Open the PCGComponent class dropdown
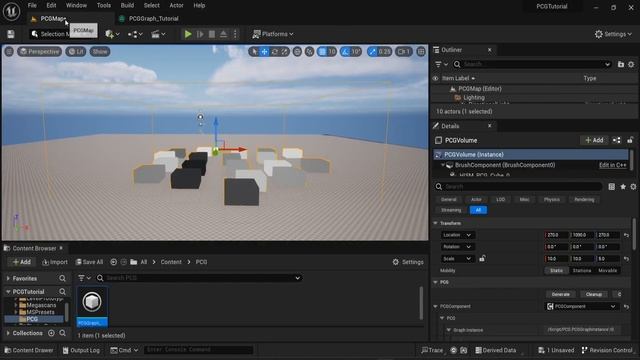640x360 pixels. (582, 307)
